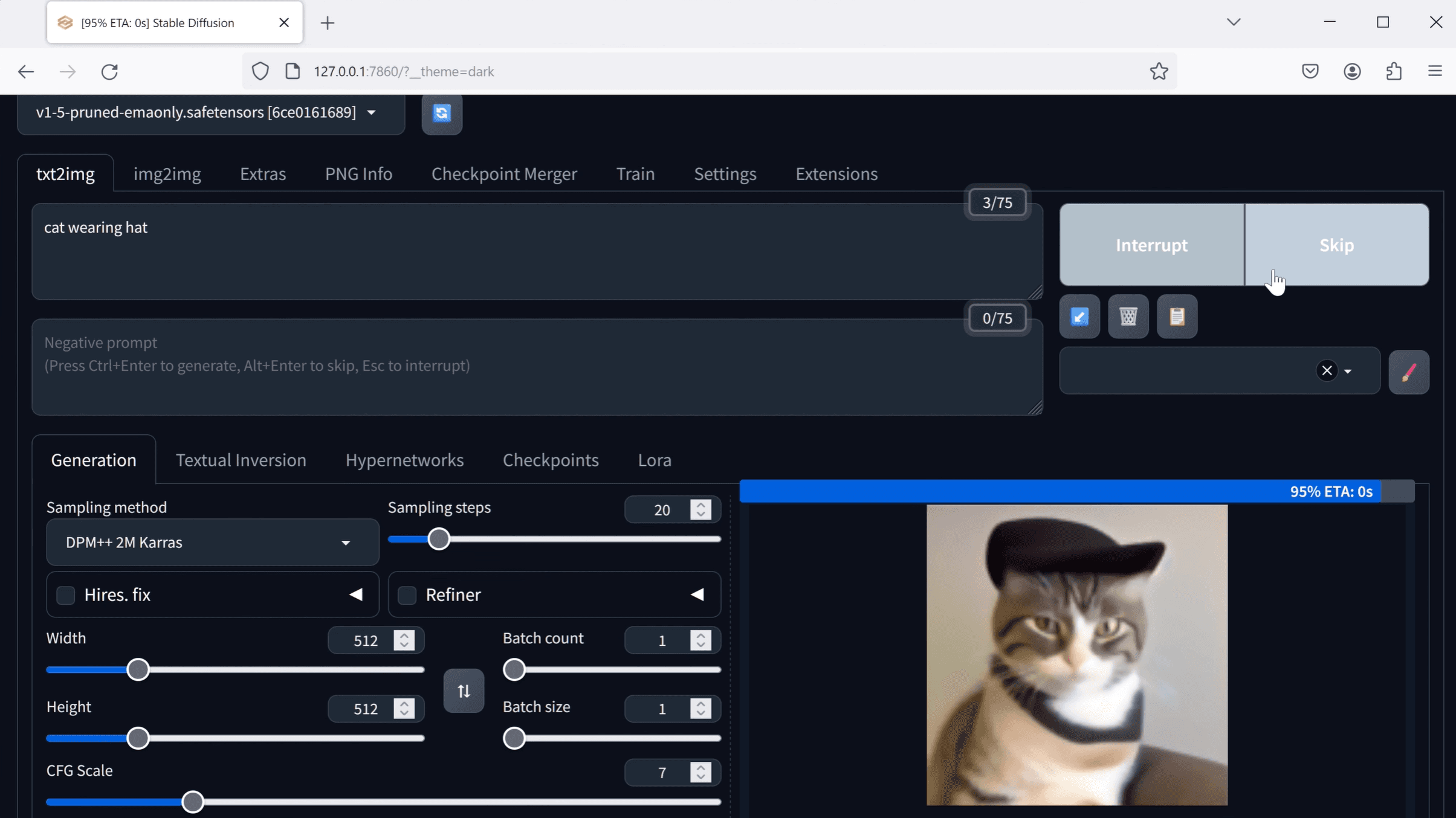Viewport: 1456px width, 818px height.
Task: Click the swap width and height icon
Action: [x=464, y=691]
